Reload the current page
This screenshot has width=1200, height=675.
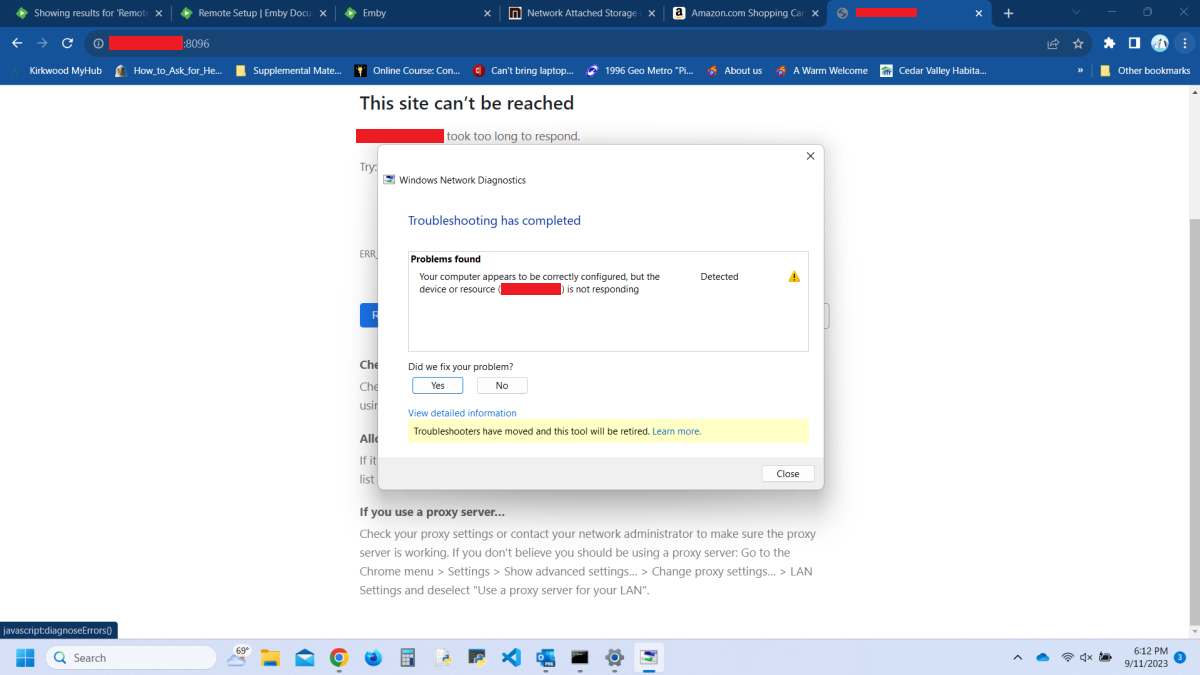tap(67, 43)
